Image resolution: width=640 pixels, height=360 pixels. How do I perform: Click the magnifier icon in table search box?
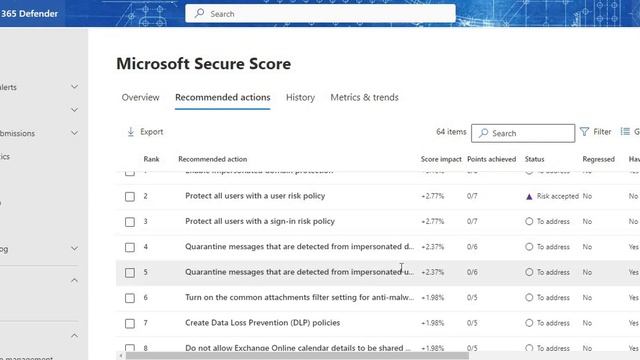(x=483, y=133)
